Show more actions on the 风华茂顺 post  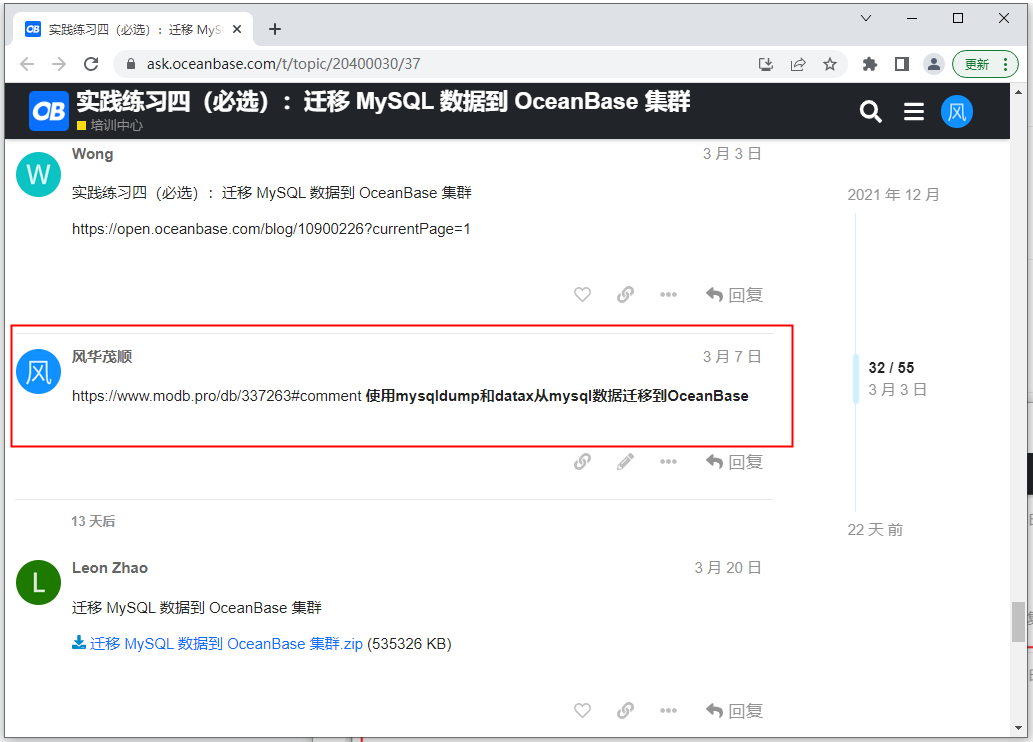668,461
